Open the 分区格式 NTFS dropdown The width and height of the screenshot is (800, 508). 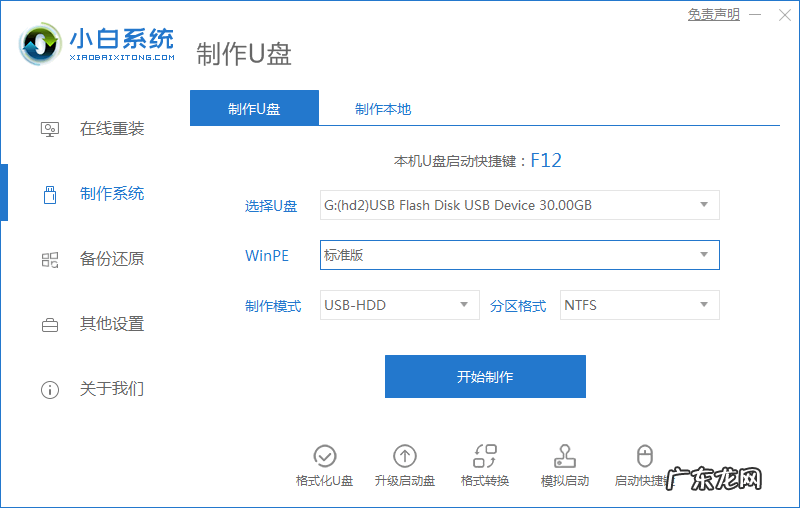tap(639, 305)
